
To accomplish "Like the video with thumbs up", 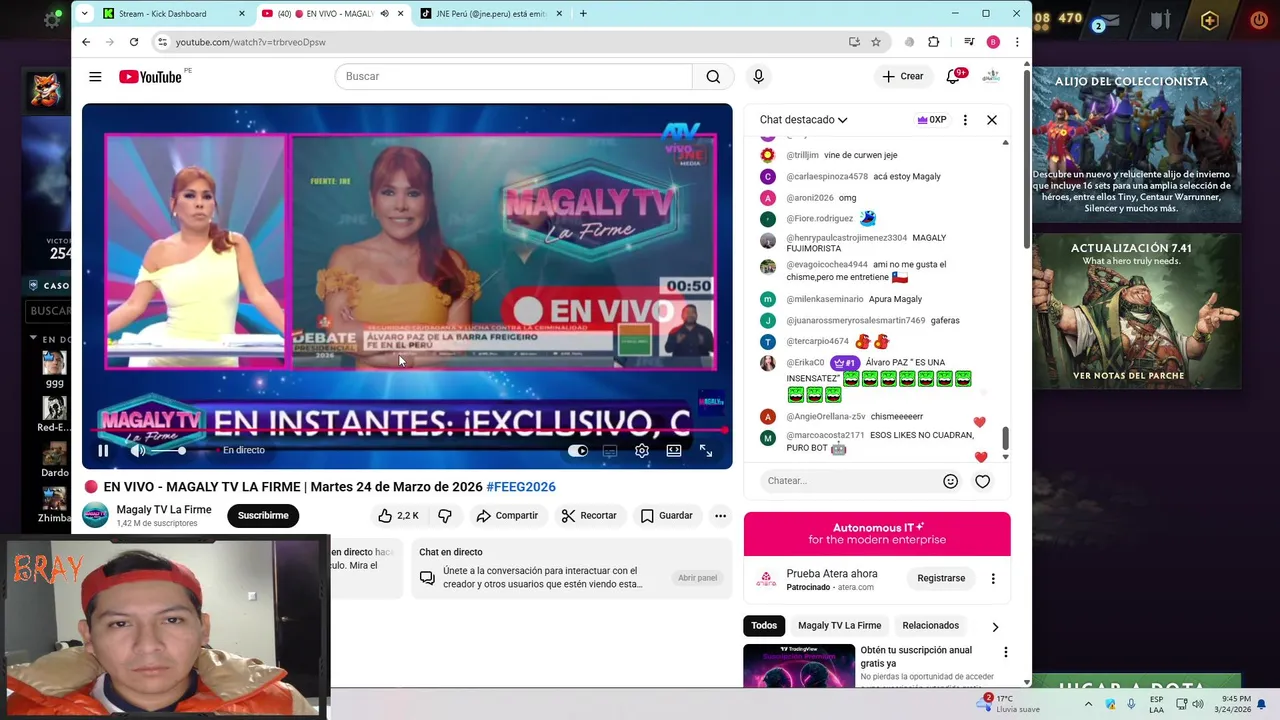I will click(x=398, y=516).
